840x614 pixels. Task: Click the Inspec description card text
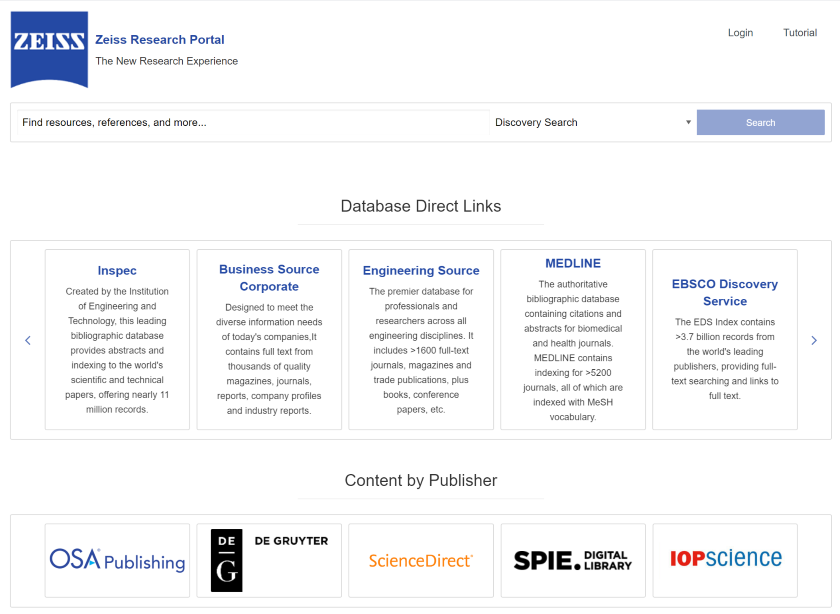117,350
